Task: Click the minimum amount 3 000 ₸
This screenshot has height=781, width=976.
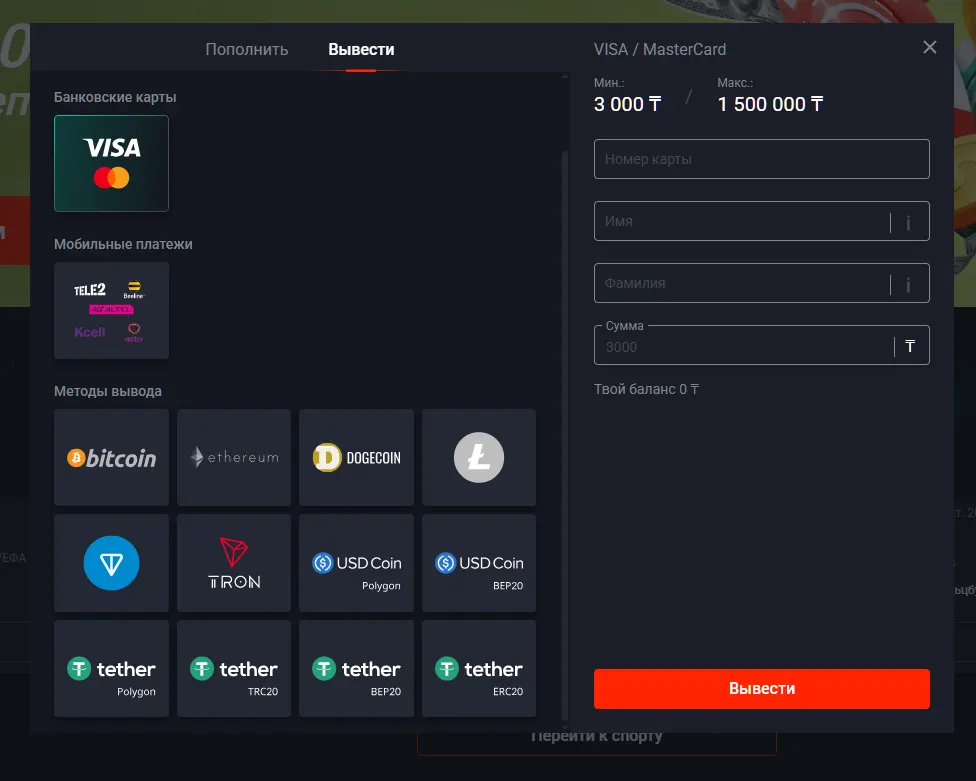Action: click(627, 104)
